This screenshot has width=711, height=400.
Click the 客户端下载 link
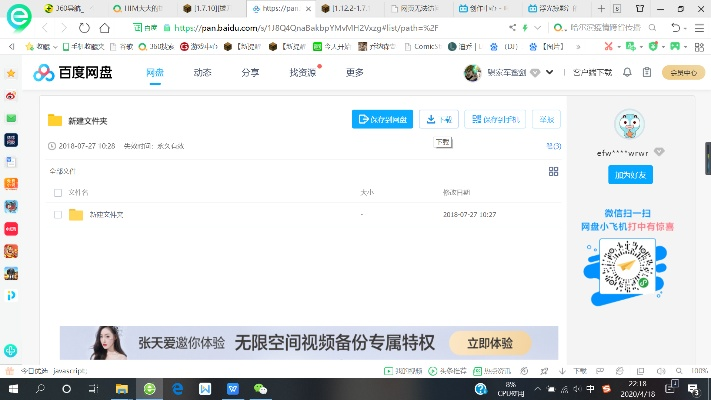pyautogui.click(x=592, y=73)
